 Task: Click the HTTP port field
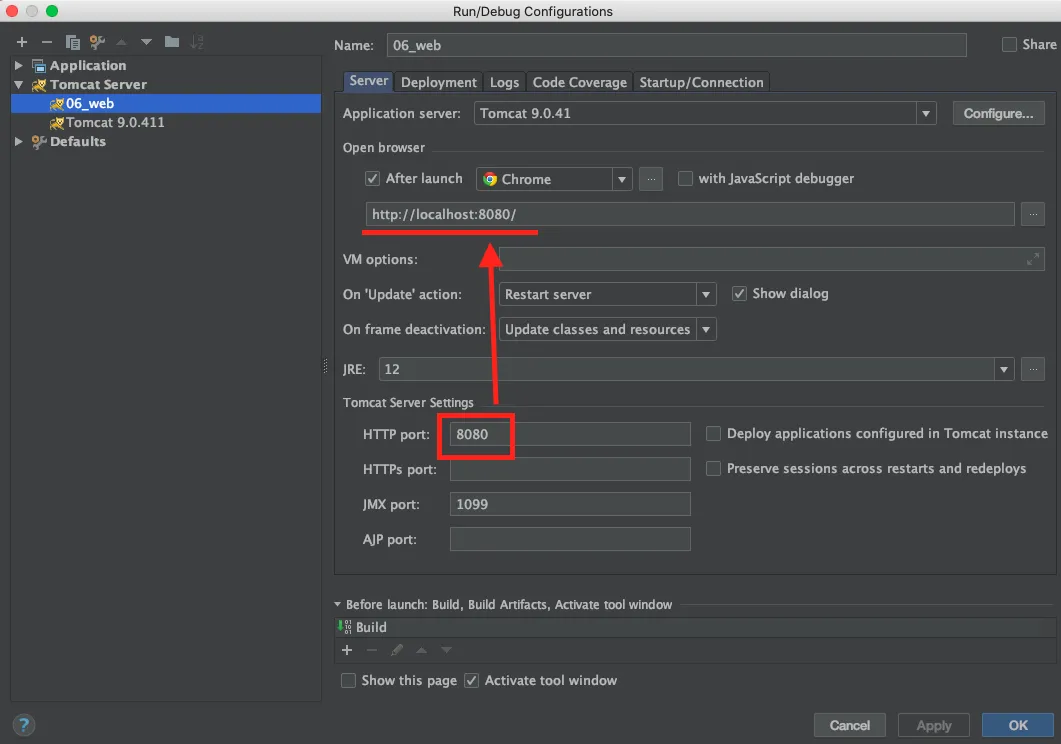[570, 434]
